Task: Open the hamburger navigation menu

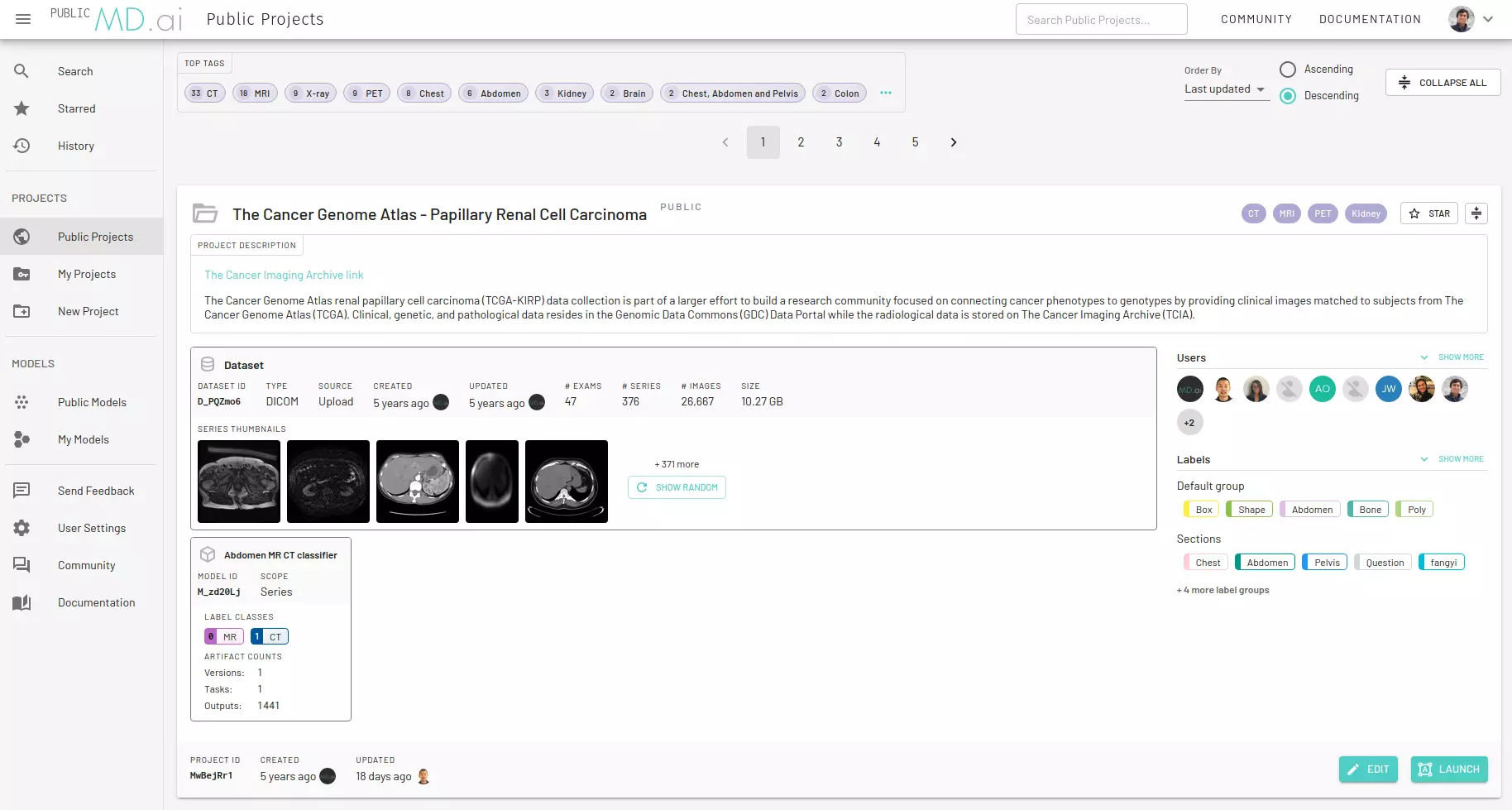Action: (23, 19)
